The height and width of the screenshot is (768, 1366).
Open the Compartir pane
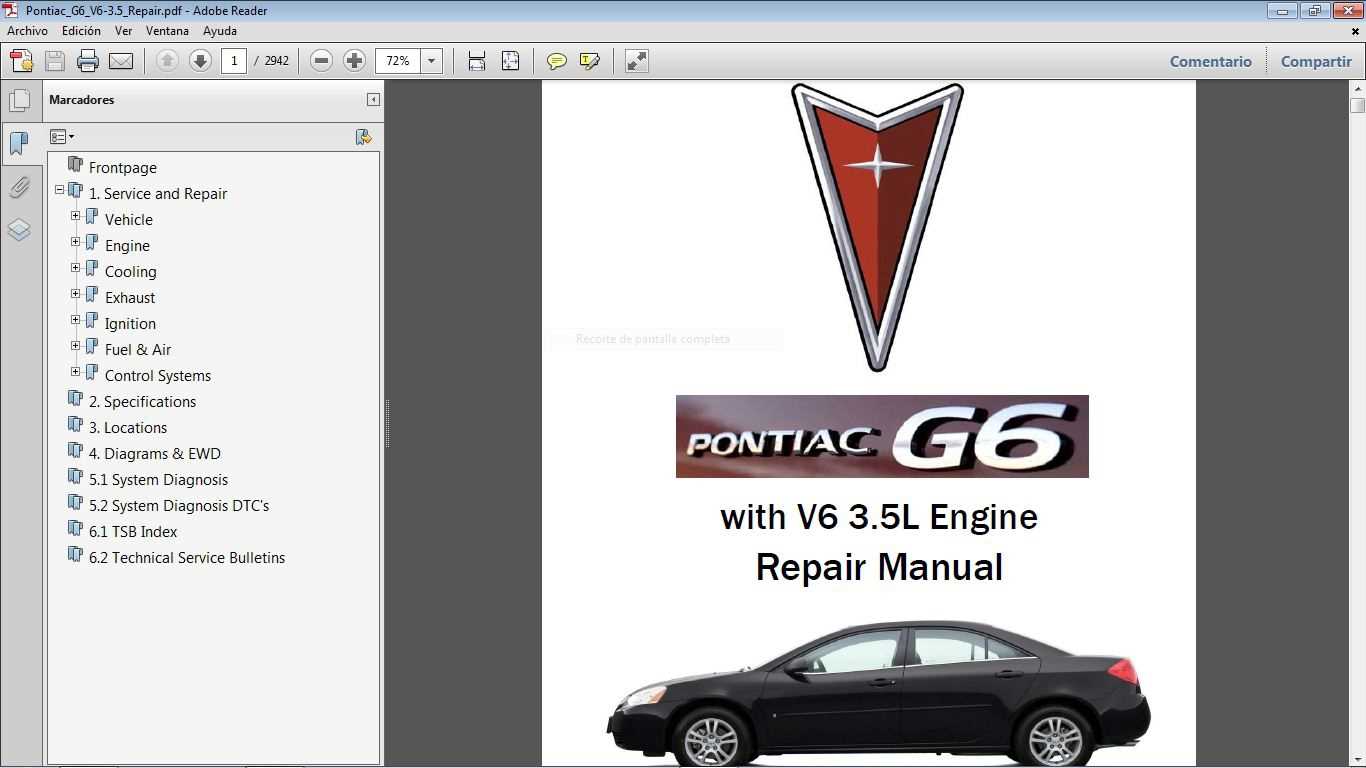point(1316,61)
